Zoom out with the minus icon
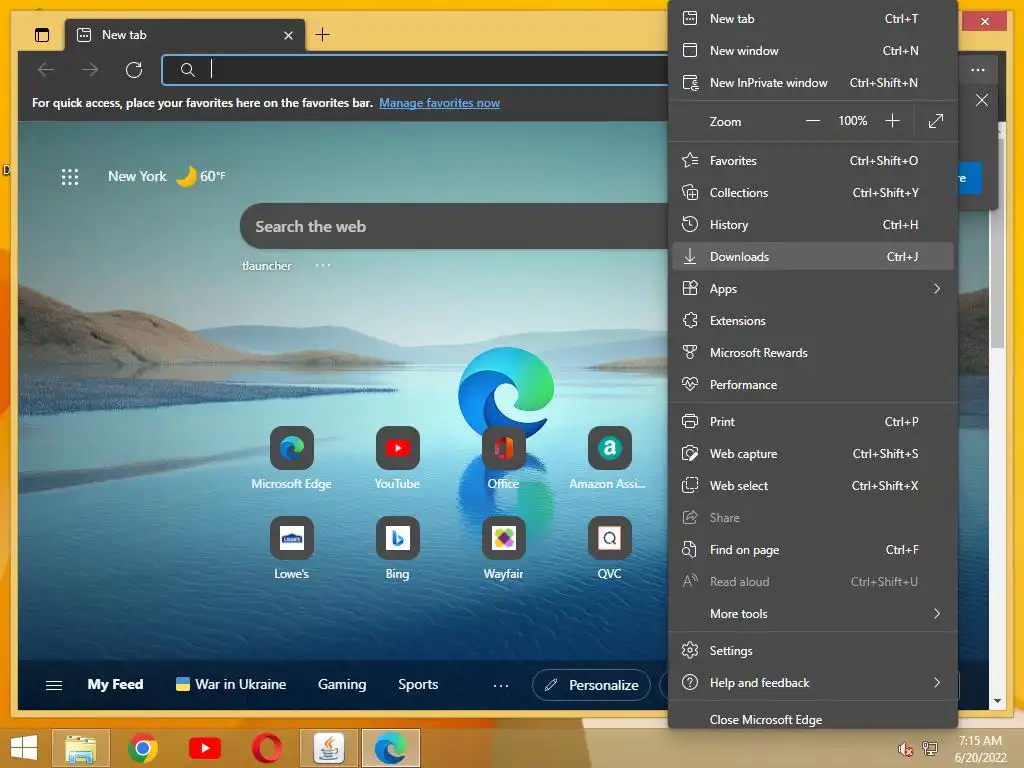 [x=812, y=121]
